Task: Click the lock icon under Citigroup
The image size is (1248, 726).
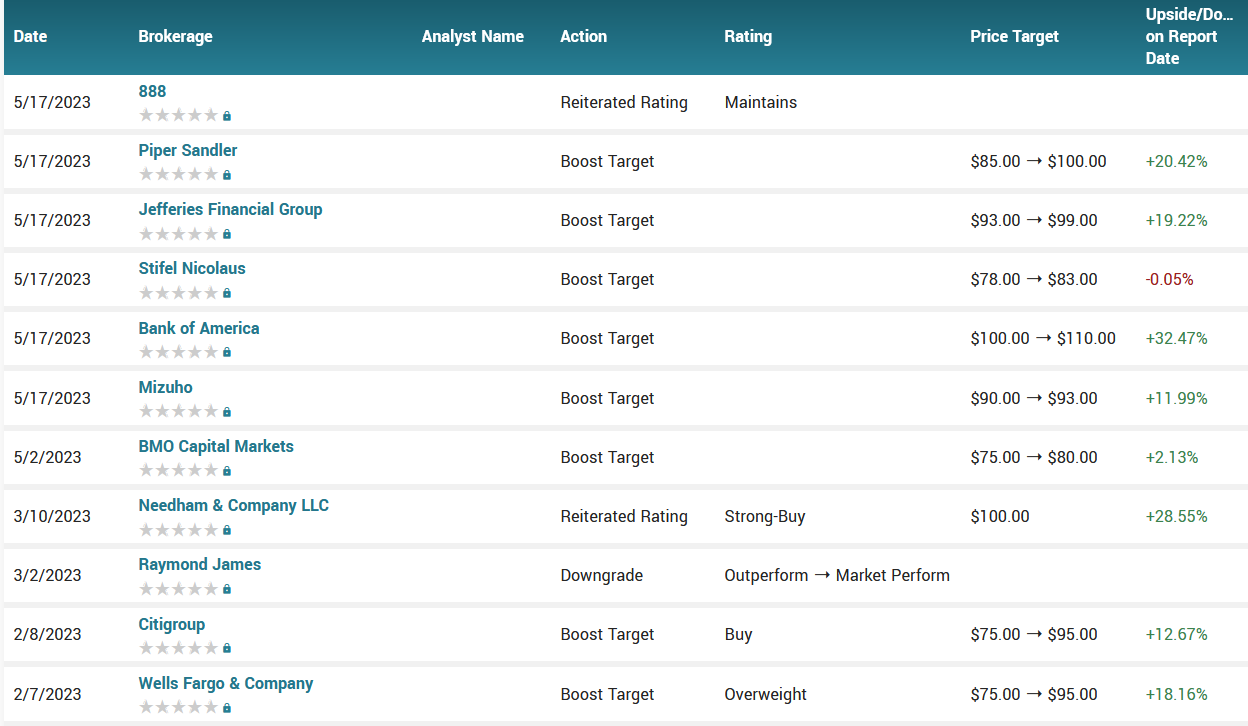Action: point(227,648)
